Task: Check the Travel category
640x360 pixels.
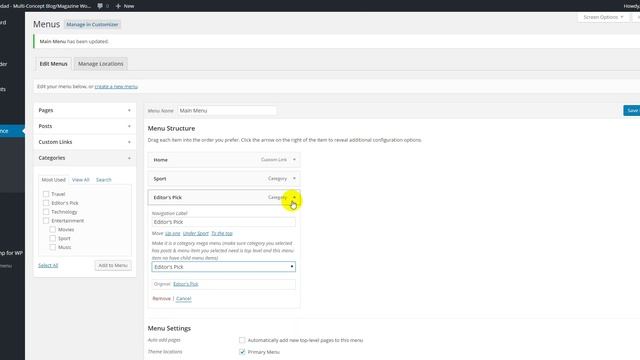Action: [x=46, y=194]
